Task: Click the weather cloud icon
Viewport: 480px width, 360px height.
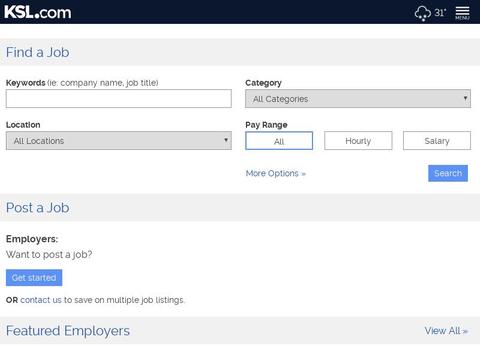Action: [422, 13]
